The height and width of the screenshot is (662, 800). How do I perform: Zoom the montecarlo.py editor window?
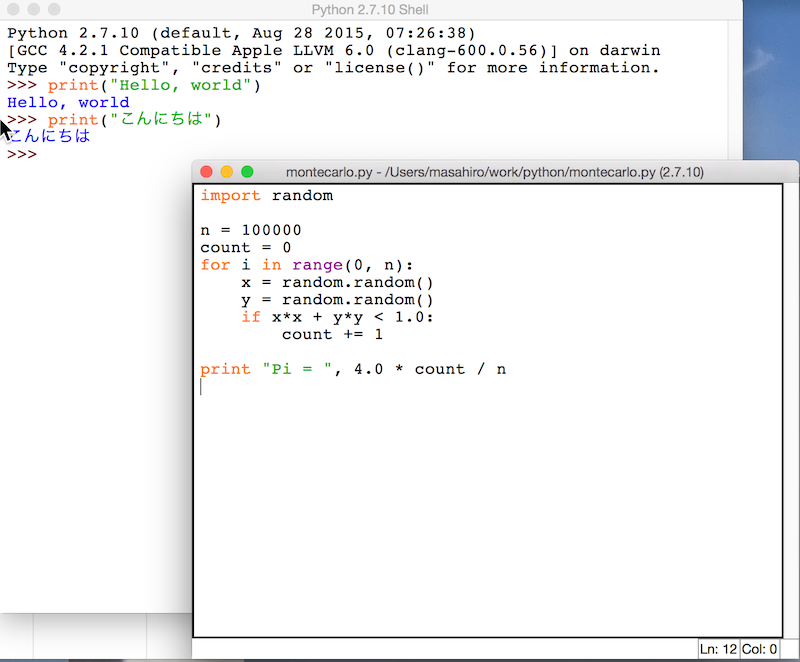(247, 172)
